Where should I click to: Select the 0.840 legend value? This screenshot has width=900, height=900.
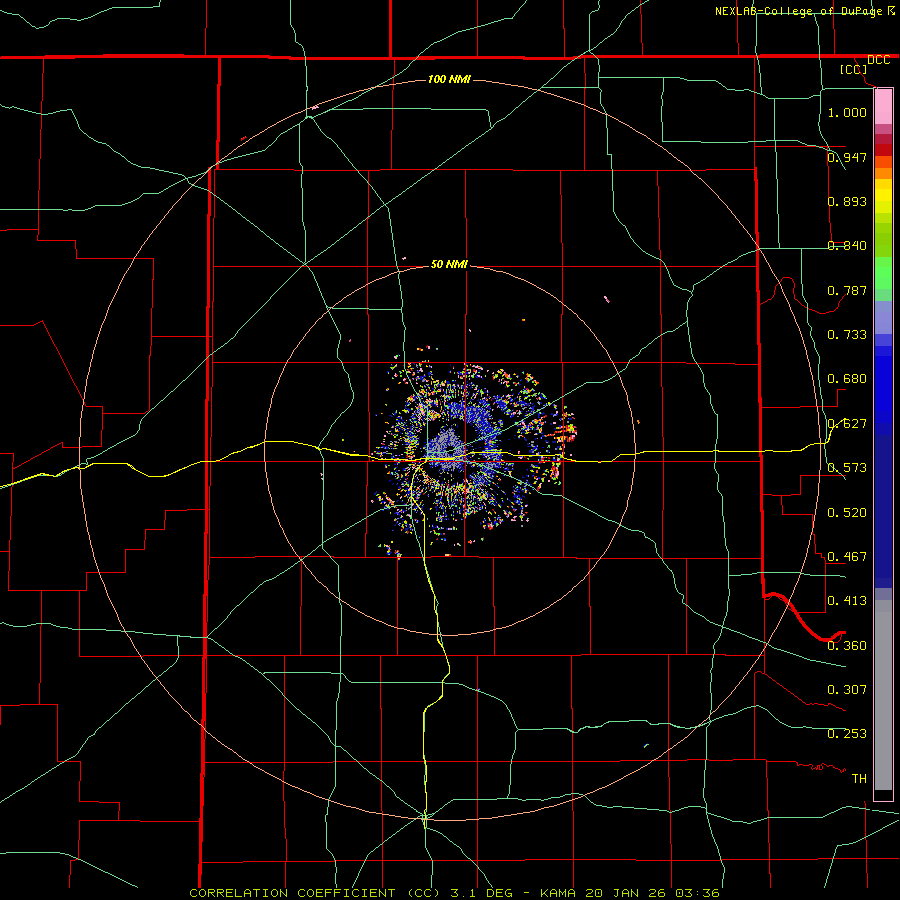[847, 246]
